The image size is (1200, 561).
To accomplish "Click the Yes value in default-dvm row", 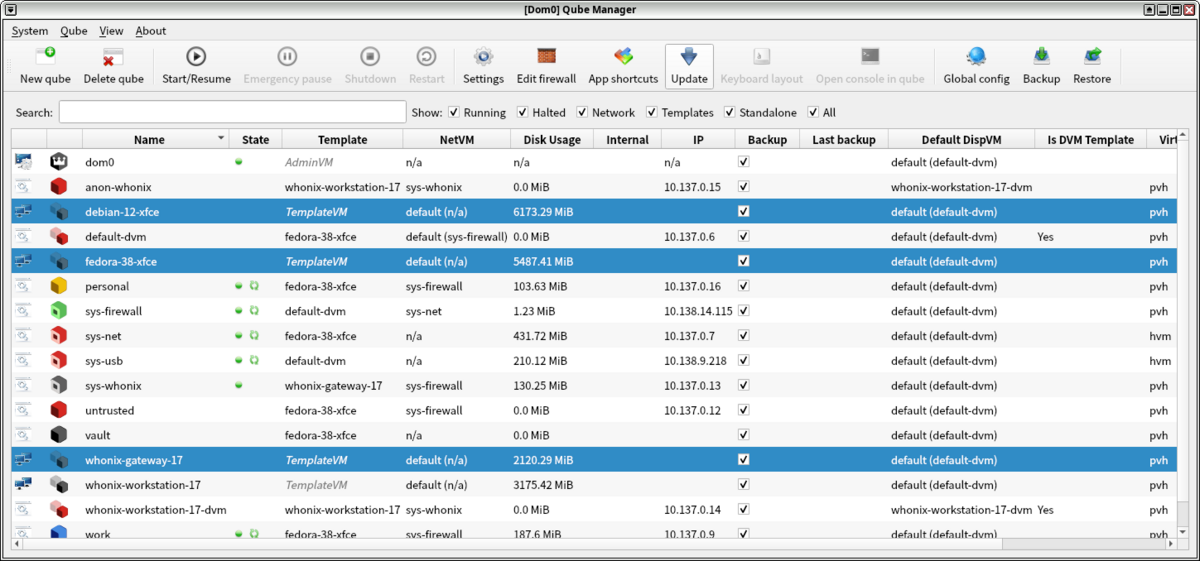I will 1045,237.
